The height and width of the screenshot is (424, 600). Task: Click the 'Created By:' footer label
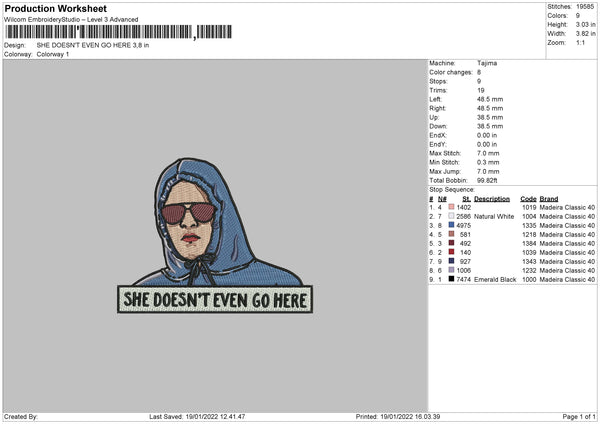(x=21, y=417)
